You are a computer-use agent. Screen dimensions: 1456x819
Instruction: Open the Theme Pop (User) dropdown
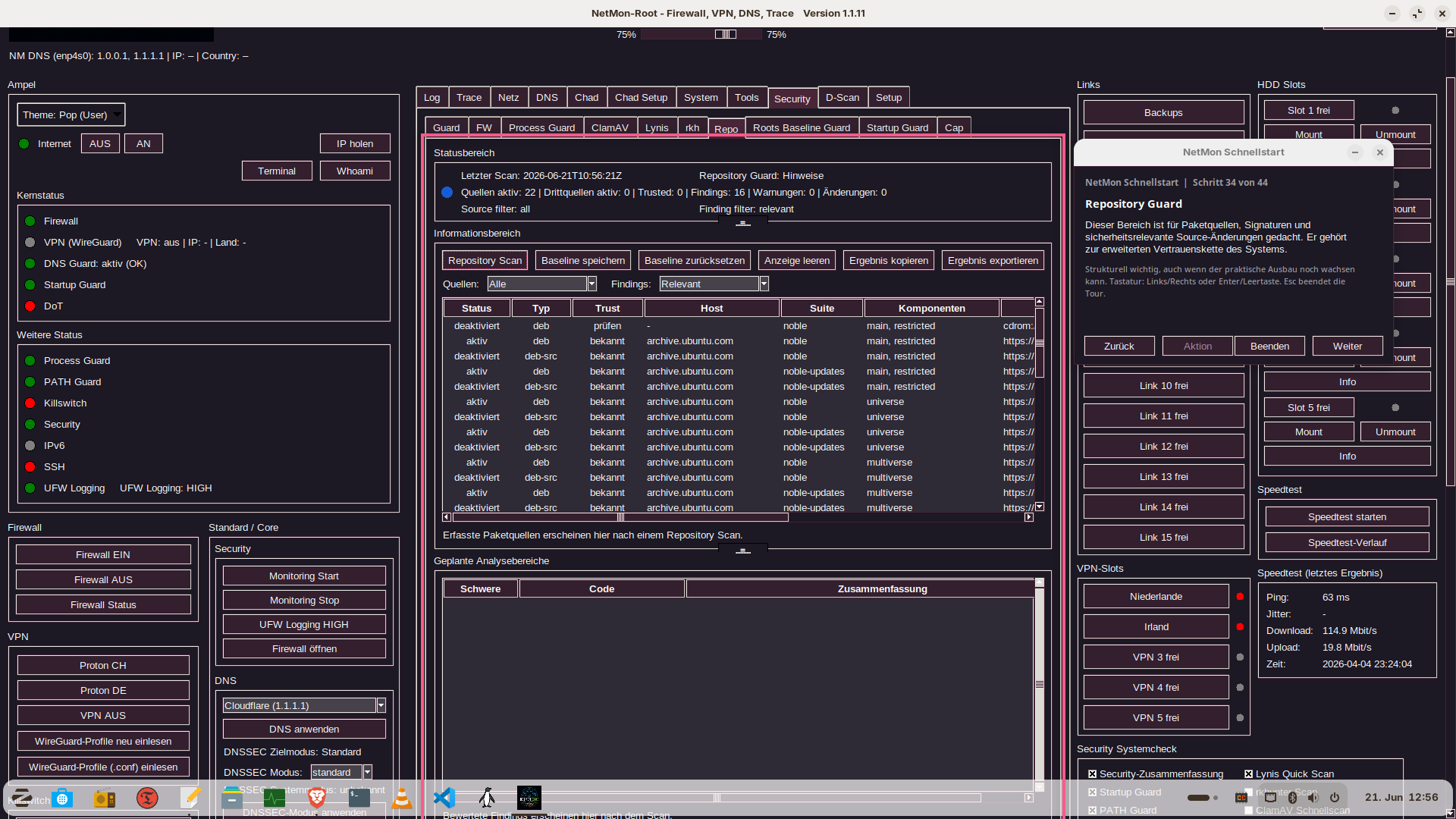[x=71, y=115]
